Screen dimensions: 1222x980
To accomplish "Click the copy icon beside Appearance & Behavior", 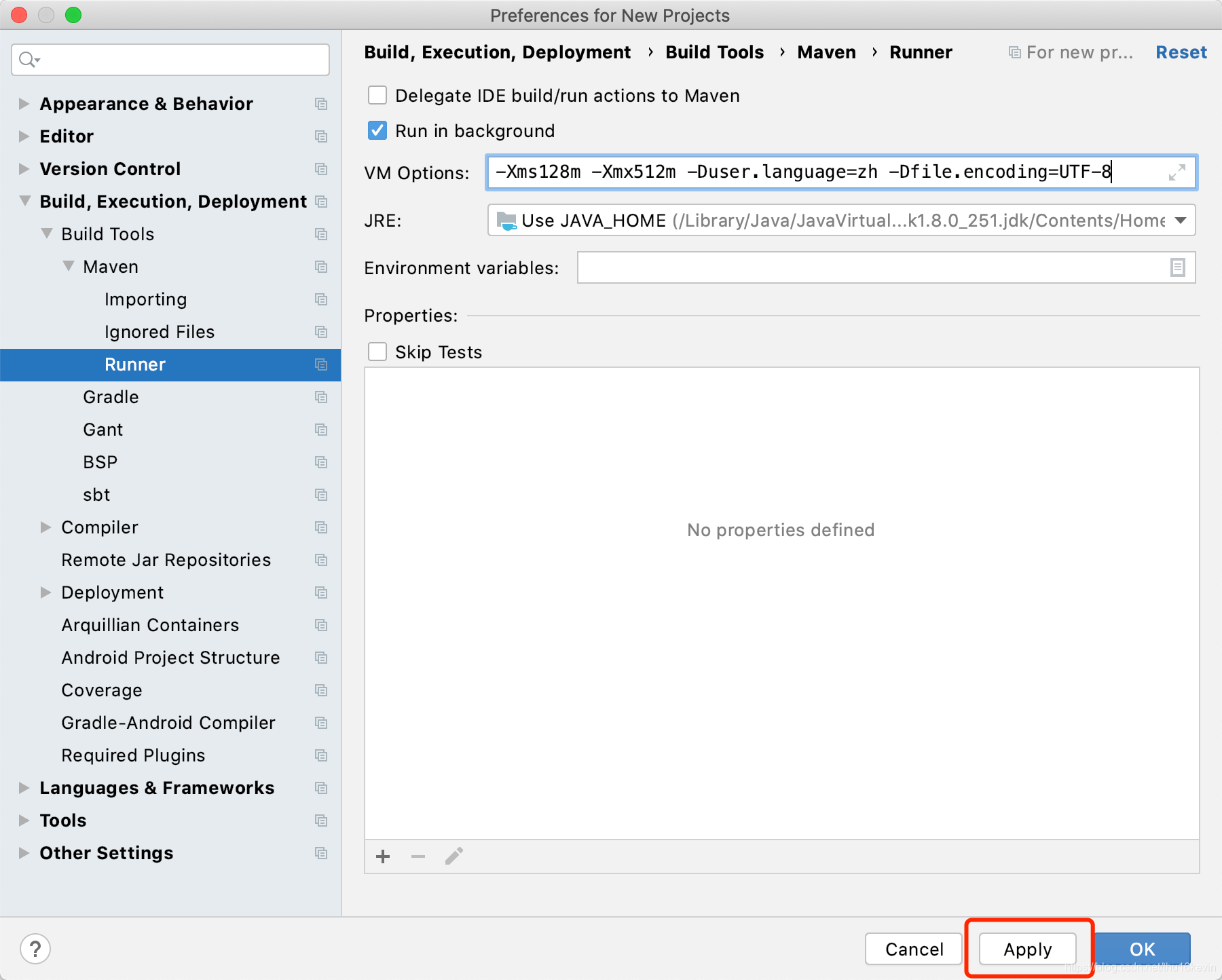I will click(321, 104).
